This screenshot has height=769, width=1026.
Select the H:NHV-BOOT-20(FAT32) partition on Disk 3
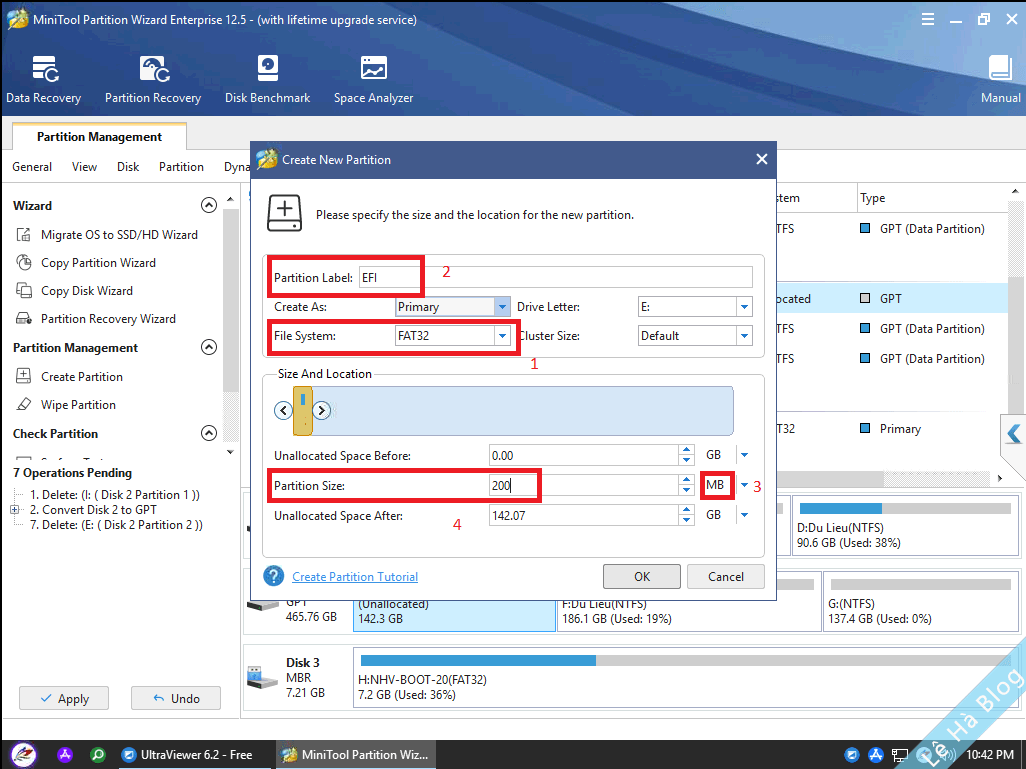[x=686, y=678]
